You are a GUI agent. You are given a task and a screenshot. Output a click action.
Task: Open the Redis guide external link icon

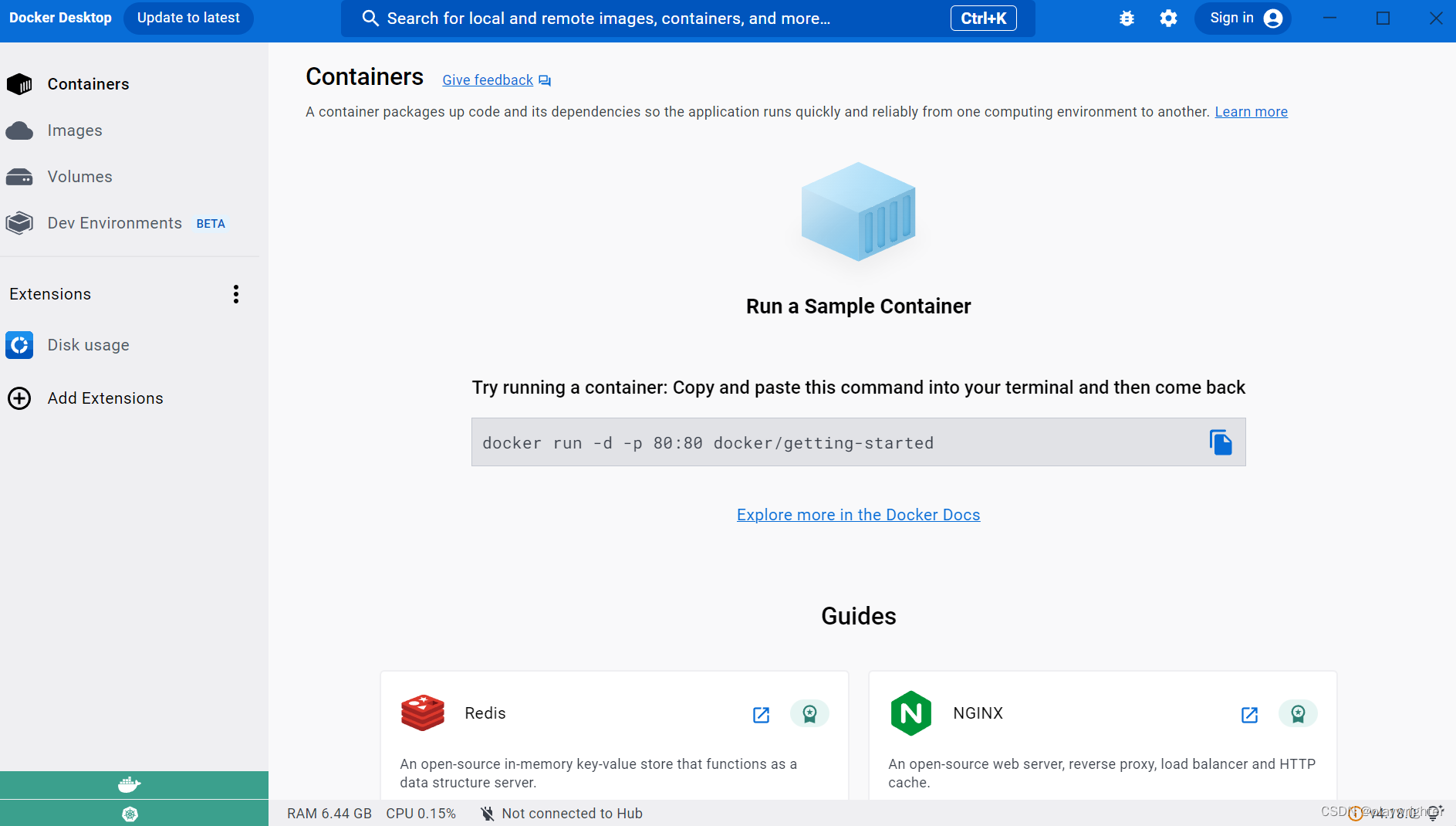(x=761, y=715)
